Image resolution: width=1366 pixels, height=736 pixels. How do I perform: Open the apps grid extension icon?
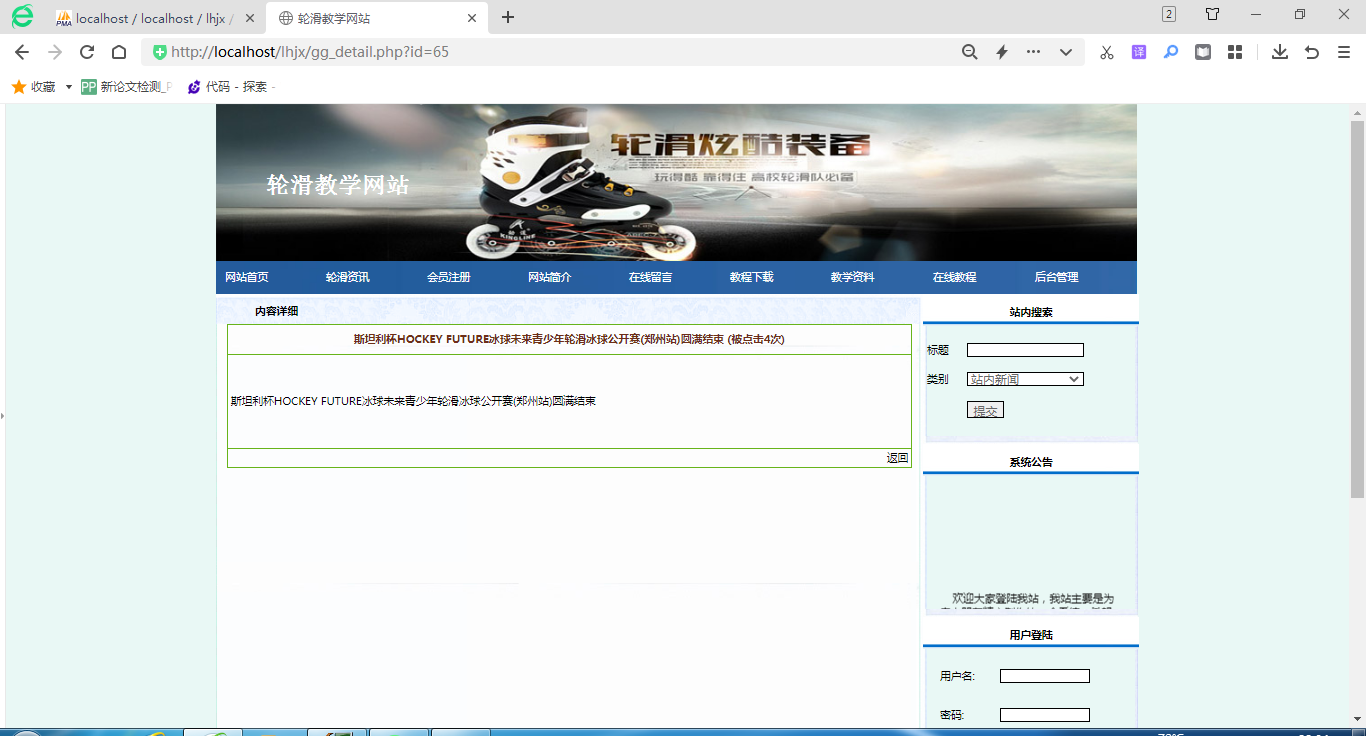tap(1235, 52)
